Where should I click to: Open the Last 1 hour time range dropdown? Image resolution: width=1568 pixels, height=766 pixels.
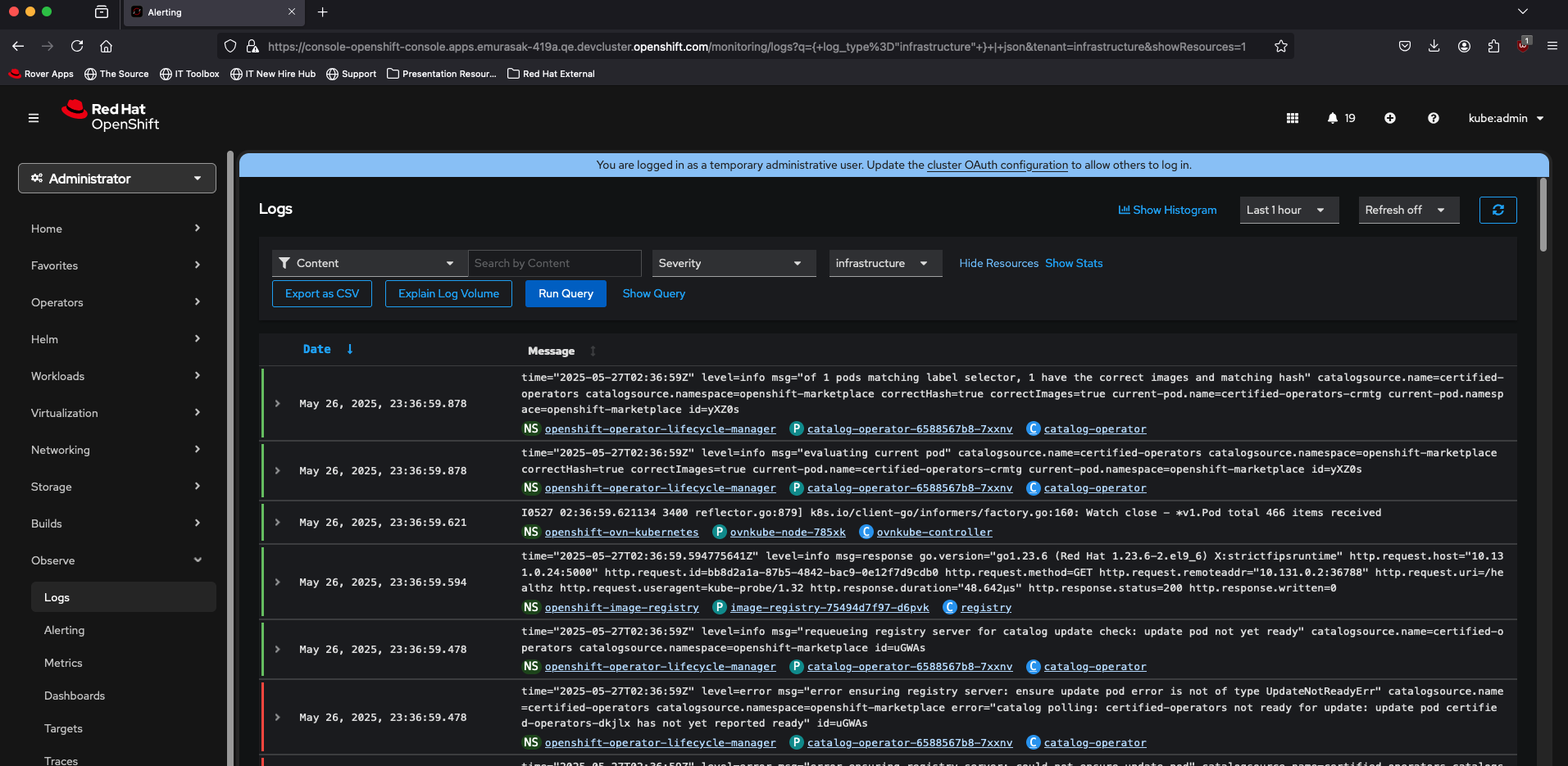(1288, 210)
